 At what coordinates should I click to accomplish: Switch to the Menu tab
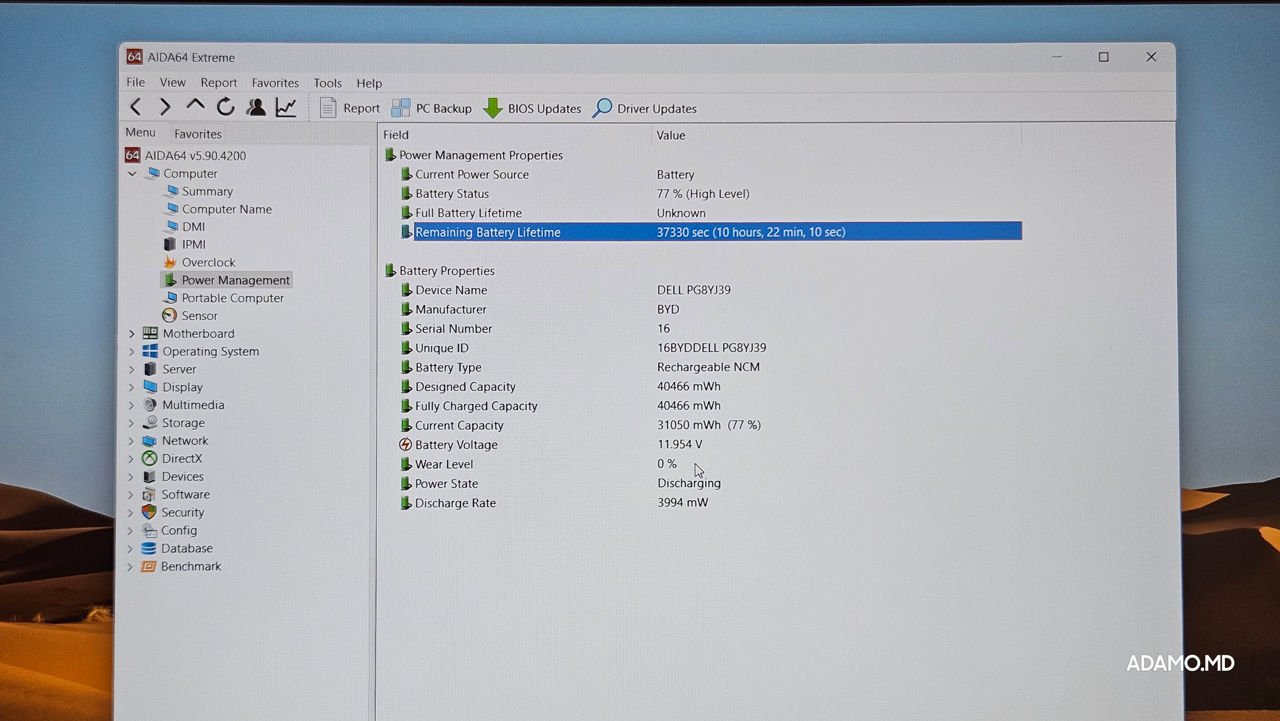coord(140,132)
